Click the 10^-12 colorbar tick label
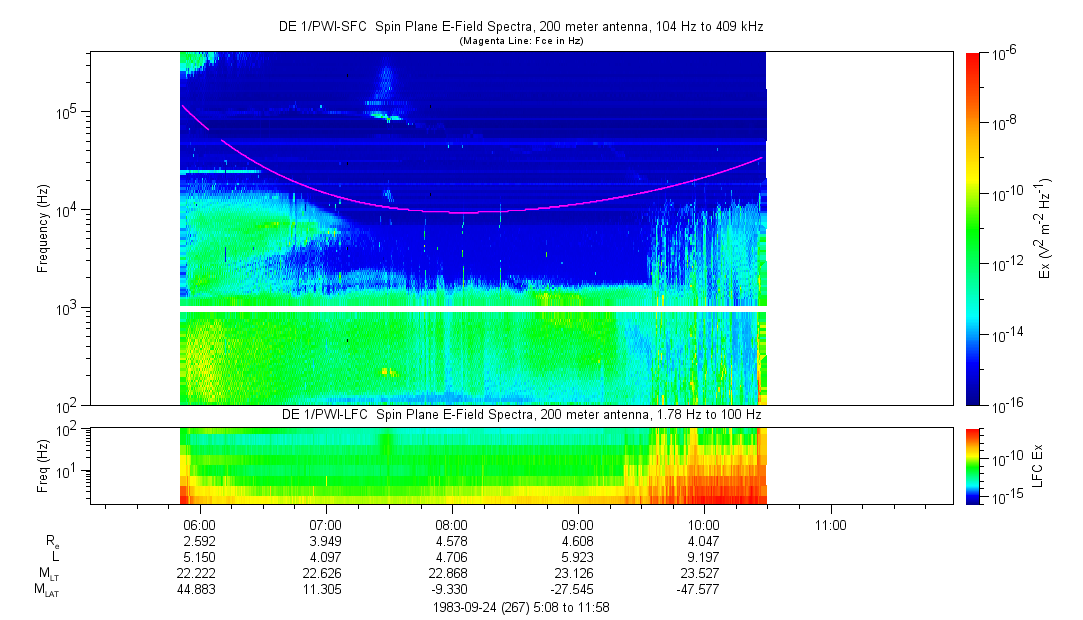The height and width of the screenshot is (620, 1083). point(1009,264)
